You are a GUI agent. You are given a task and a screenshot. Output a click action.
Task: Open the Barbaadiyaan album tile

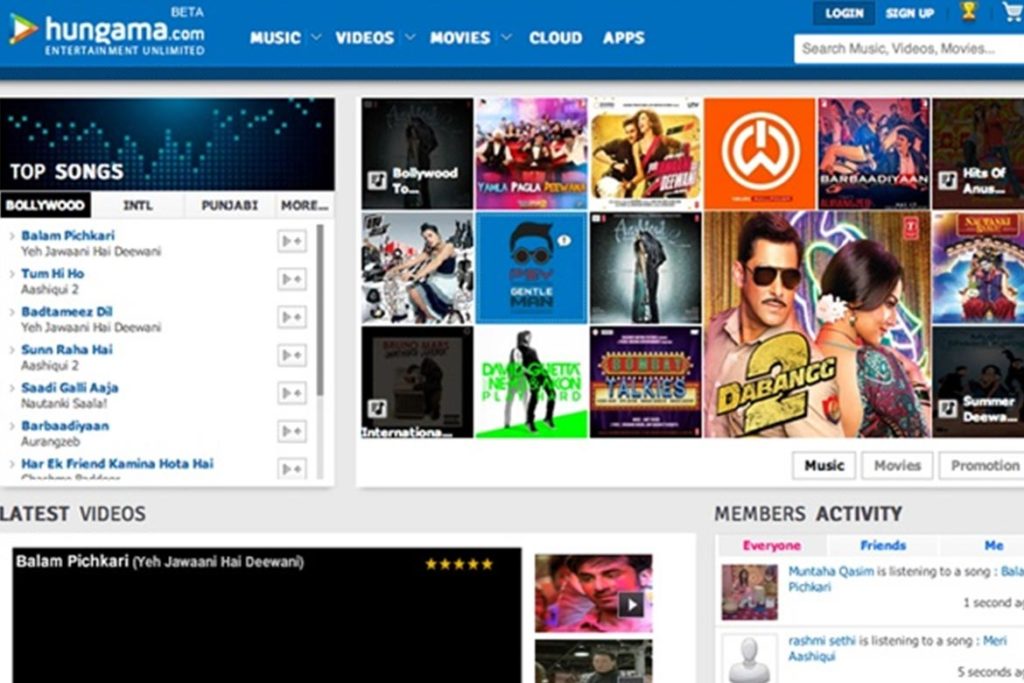(874, 153)
